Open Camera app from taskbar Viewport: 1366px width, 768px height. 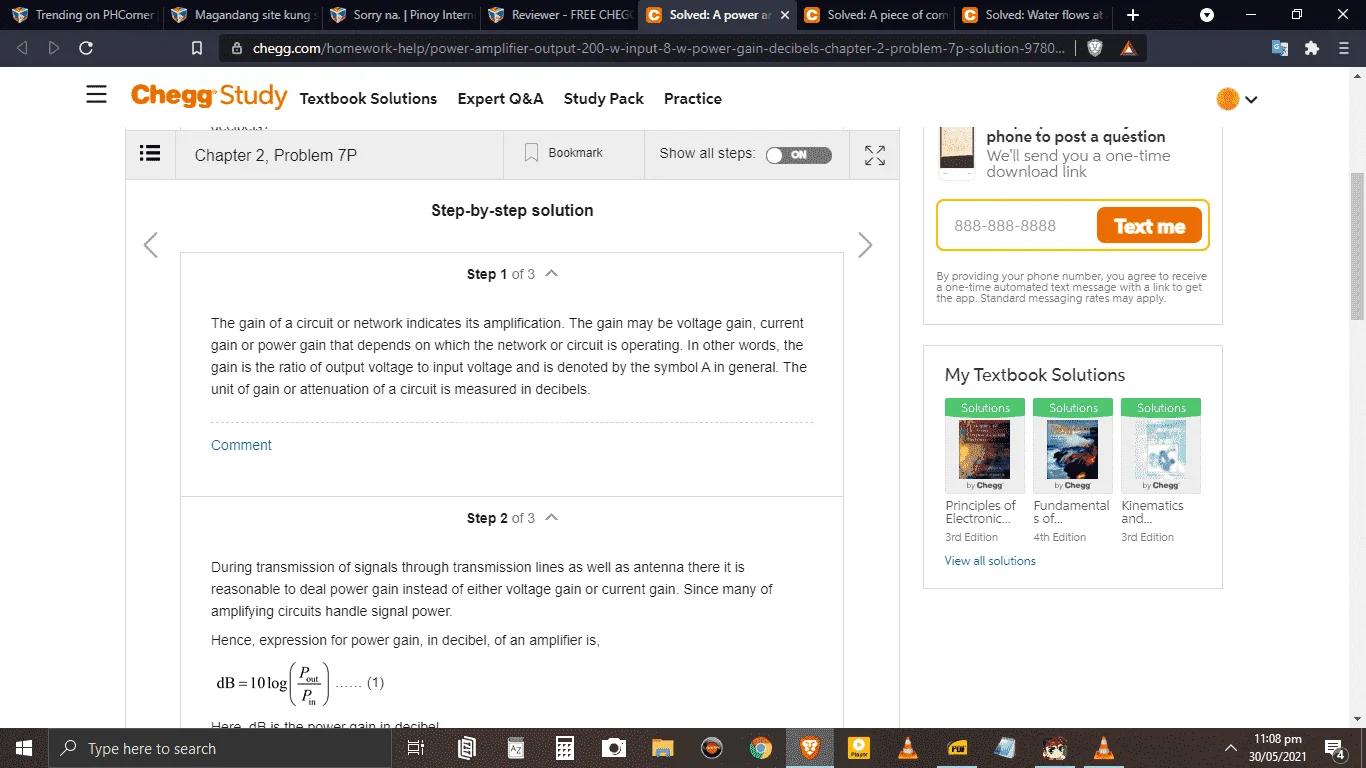click(614, 748)
